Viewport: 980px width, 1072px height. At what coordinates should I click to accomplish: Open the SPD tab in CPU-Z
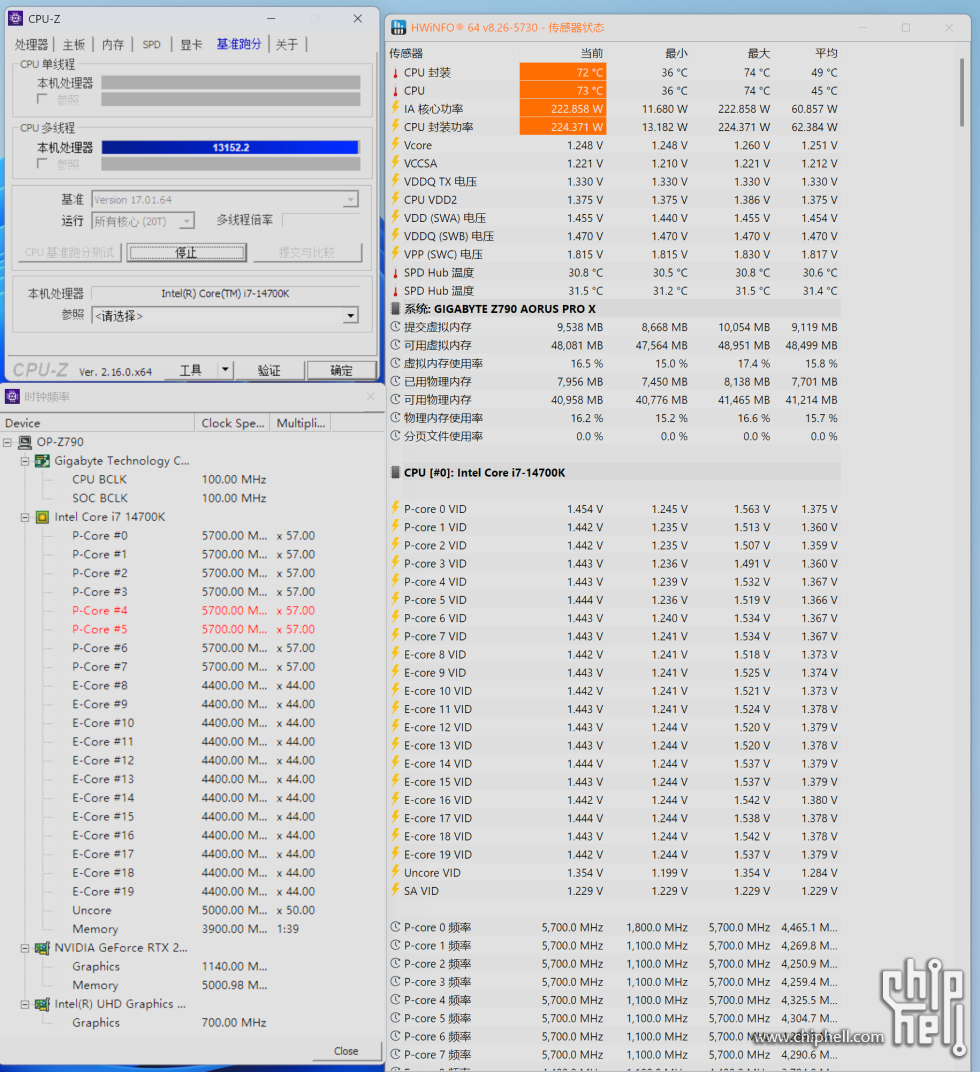pyautogui.click(x=151, y=44)
